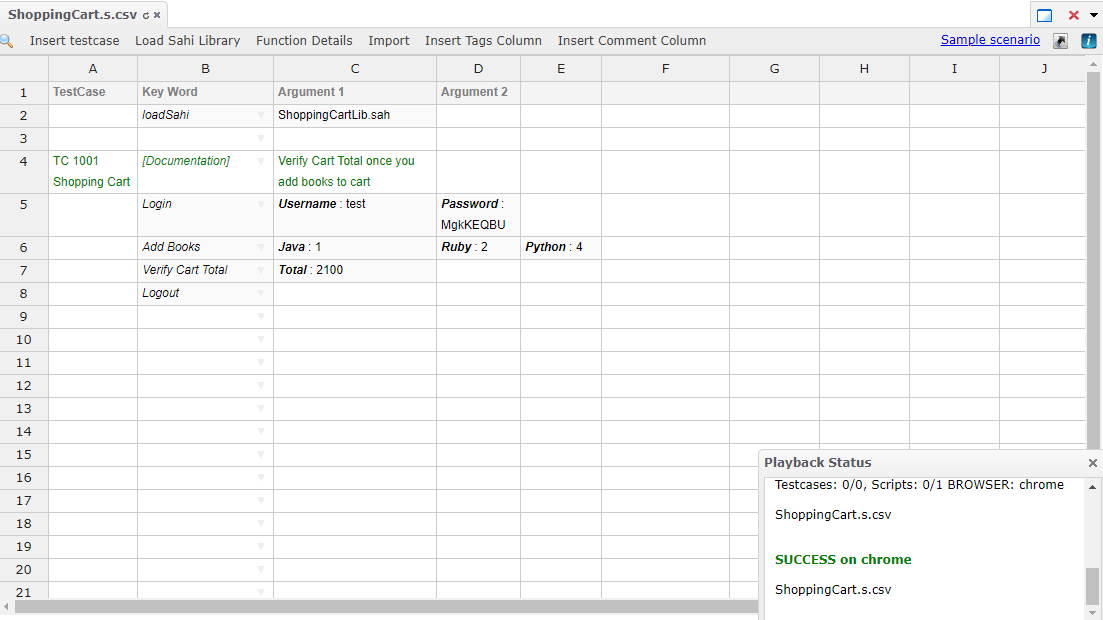Open Function Details
The width and height of the screenshot is (1103, 620).
tap(304, 41)
